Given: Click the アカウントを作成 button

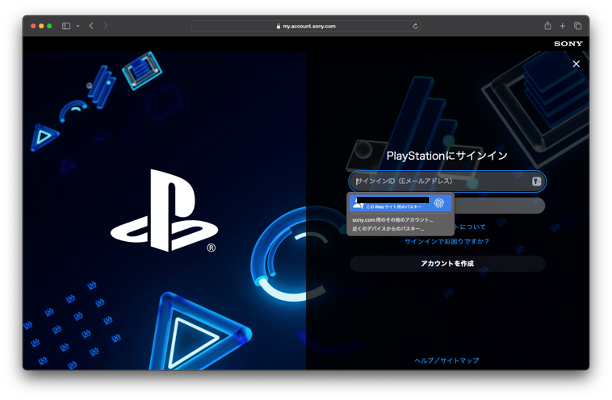Looking at the screenshot, I should click(x=447, y=263).
